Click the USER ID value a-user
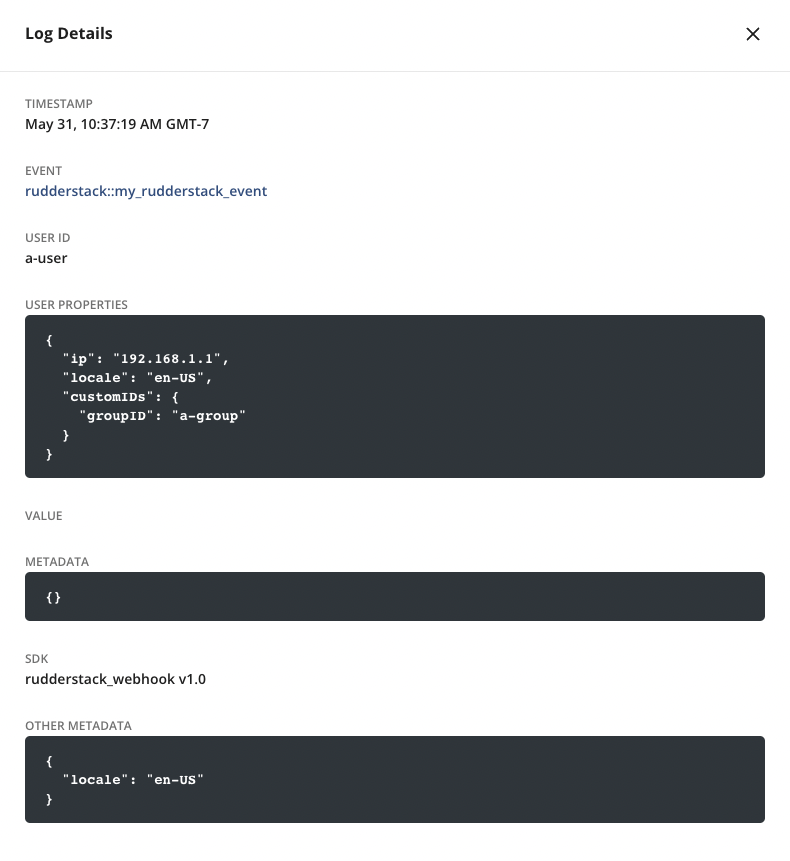The height and width of the screenshot is (861, 790). coord(46,257)
